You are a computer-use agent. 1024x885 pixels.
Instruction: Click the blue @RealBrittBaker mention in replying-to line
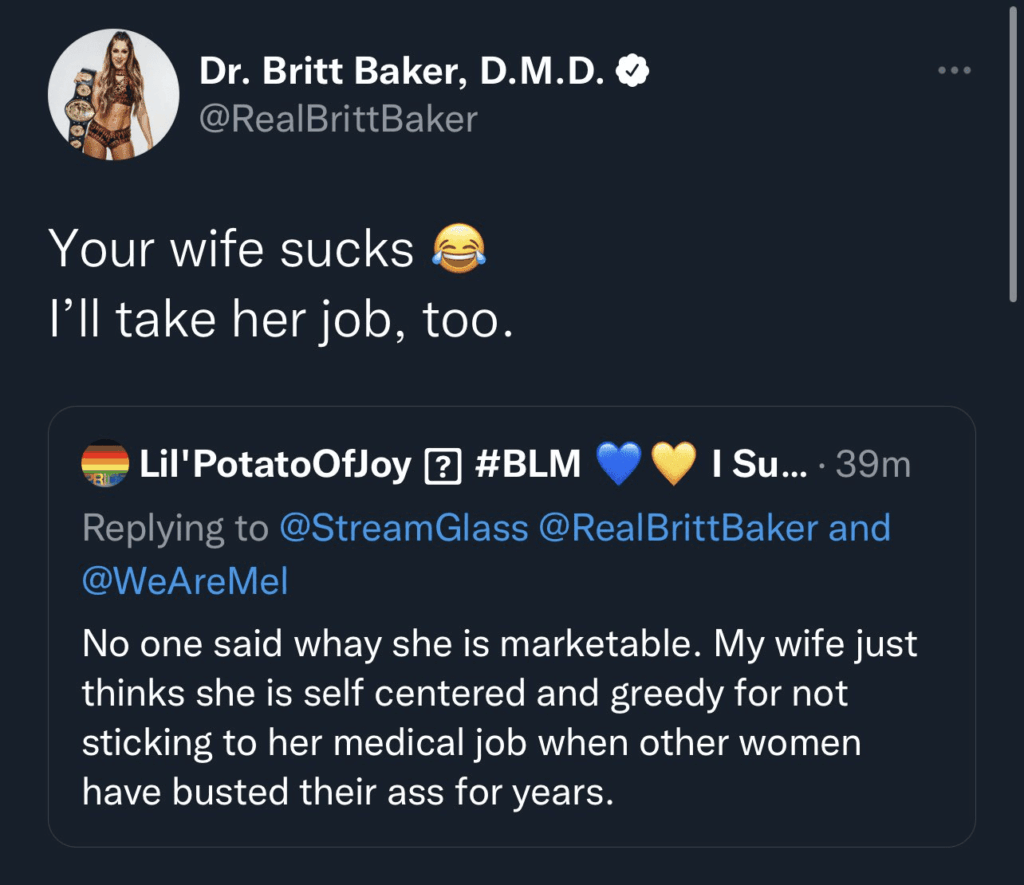678,528
